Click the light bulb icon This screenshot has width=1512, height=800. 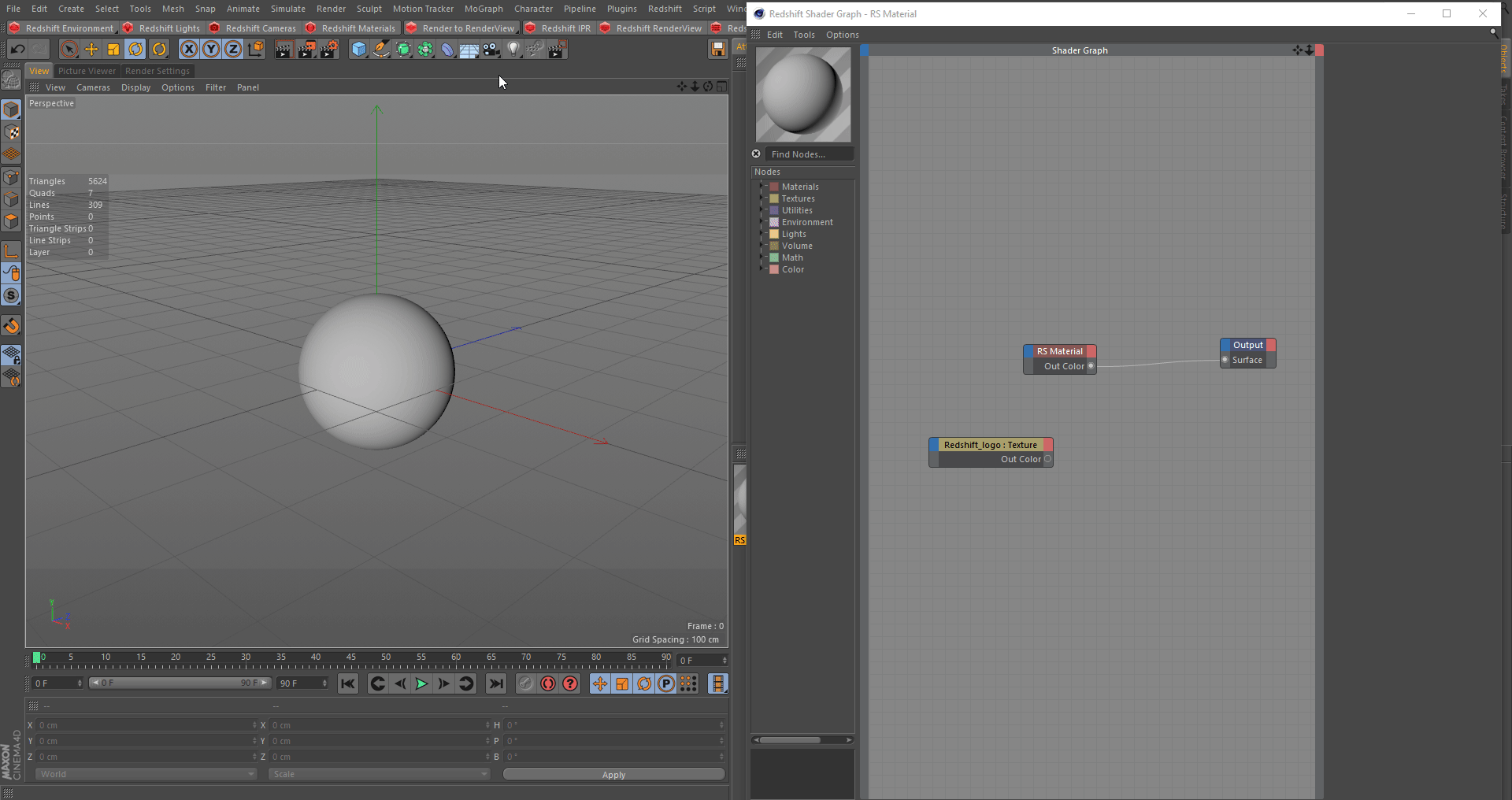(513, 50)
